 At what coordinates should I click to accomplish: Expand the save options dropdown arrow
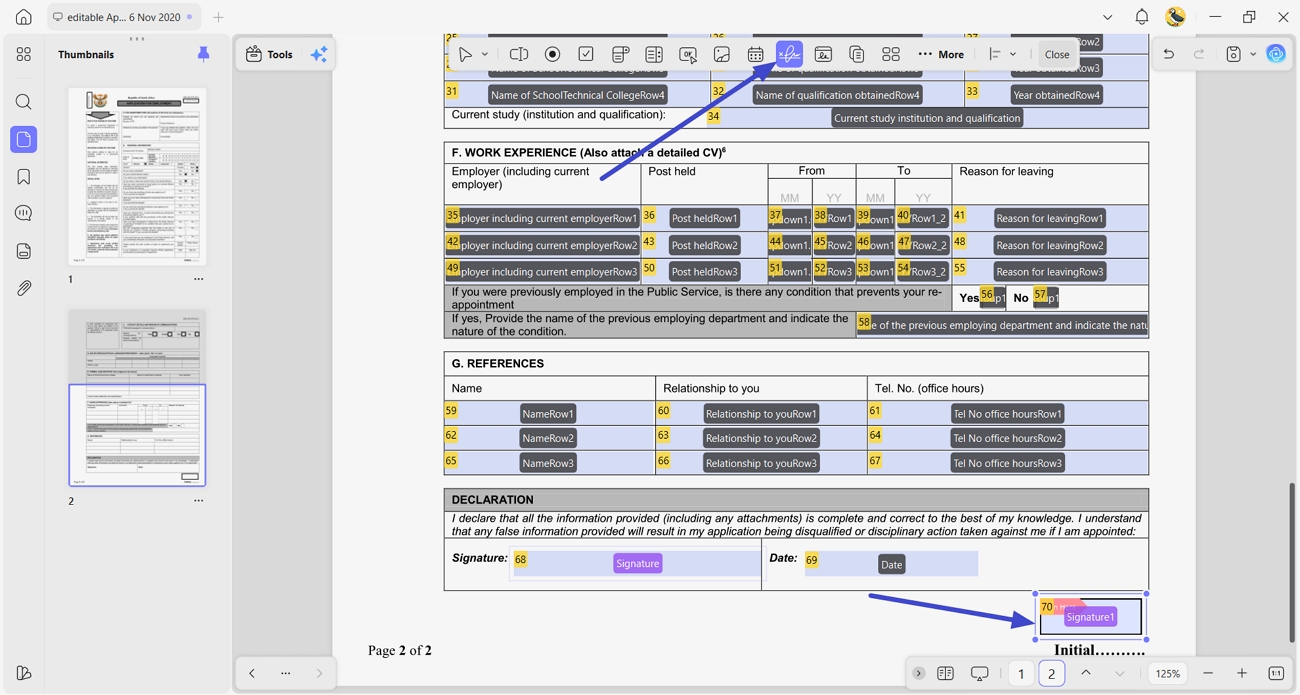pyautogui.click(x=1253, y=54)
